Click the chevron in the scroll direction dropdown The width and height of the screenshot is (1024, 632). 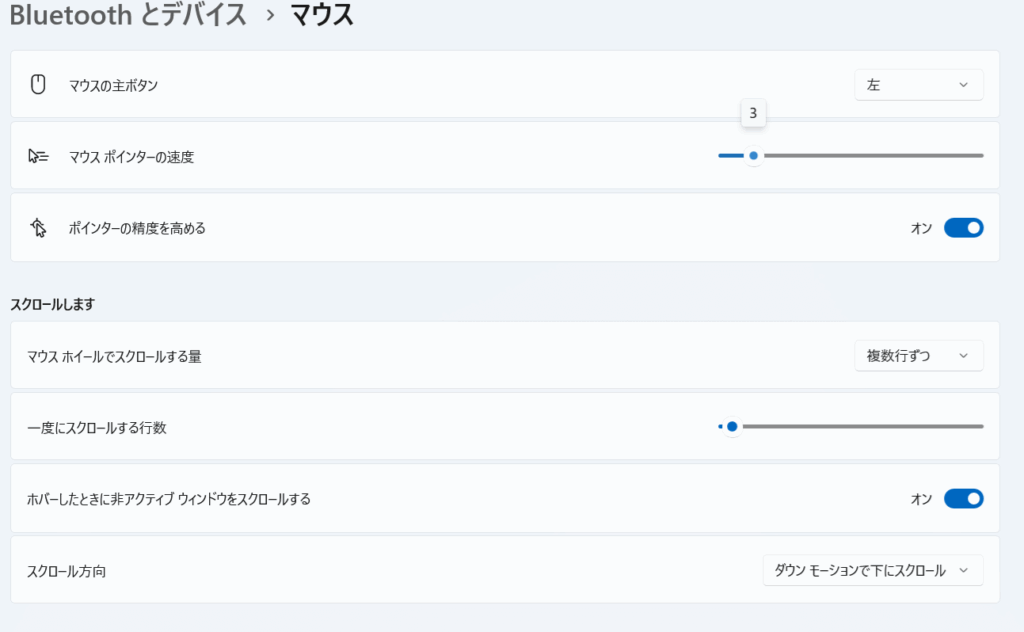click(963, 570)
